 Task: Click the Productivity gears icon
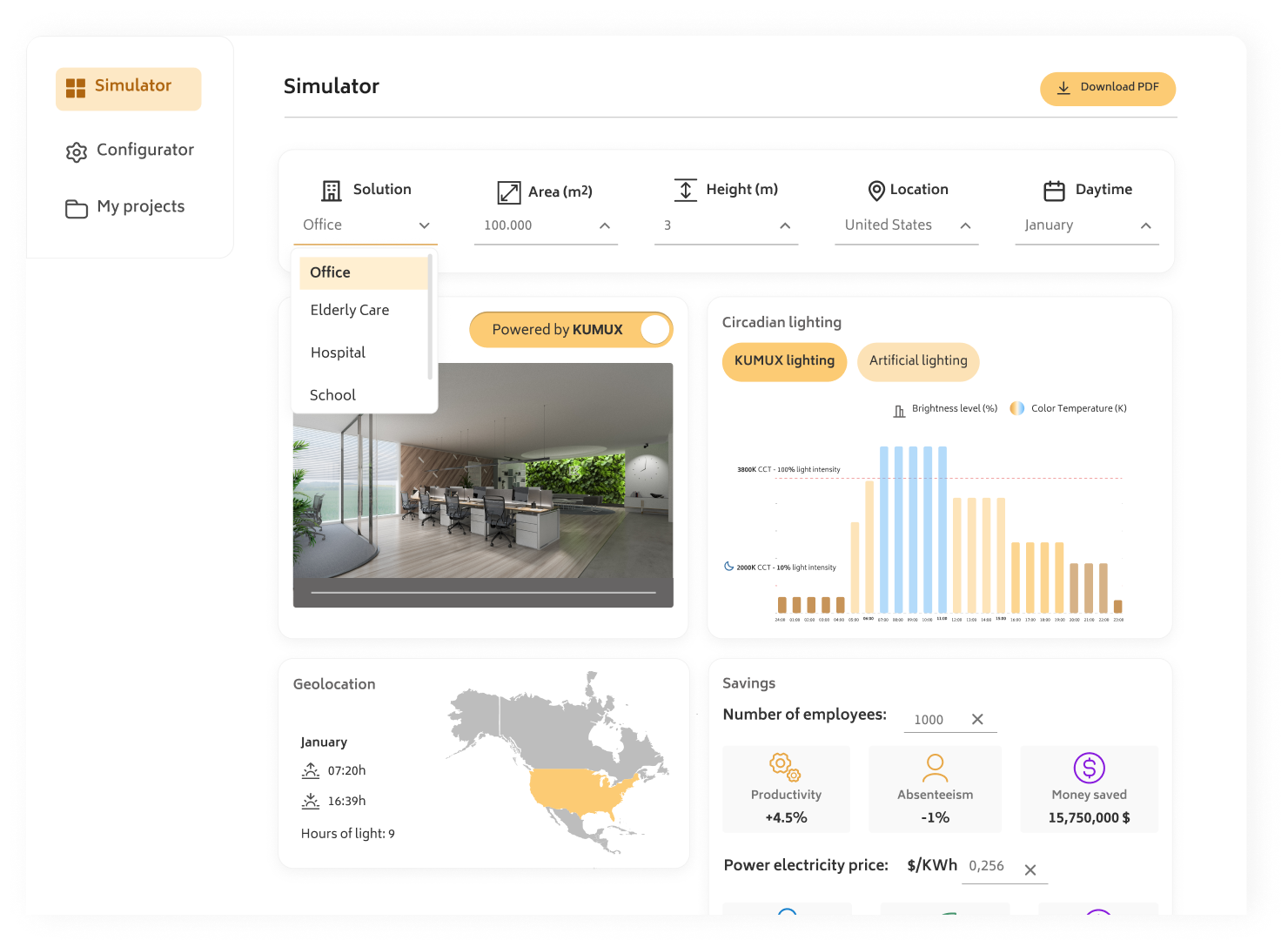click(785, 768)
